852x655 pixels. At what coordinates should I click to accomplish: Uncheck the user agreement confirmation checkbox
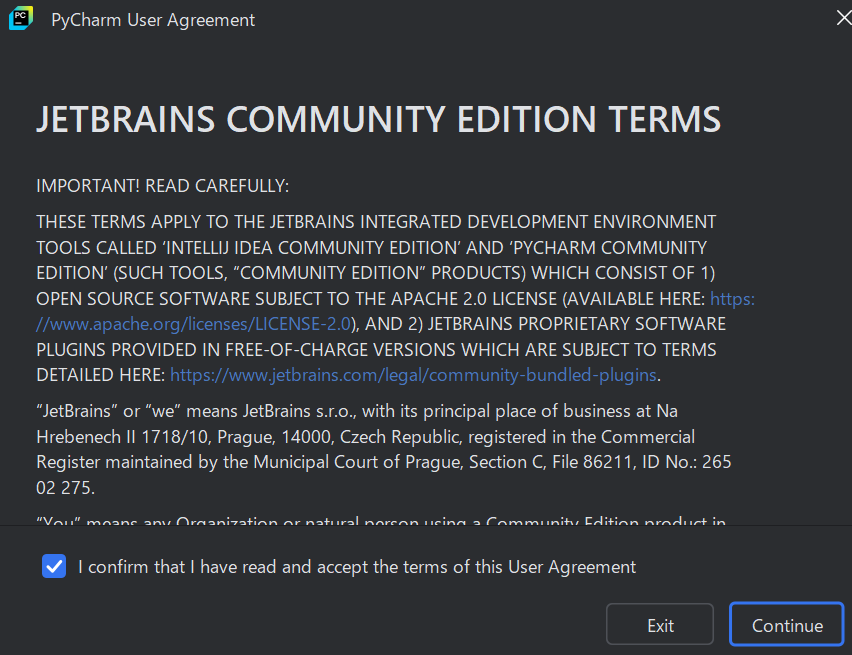point(54,566)
